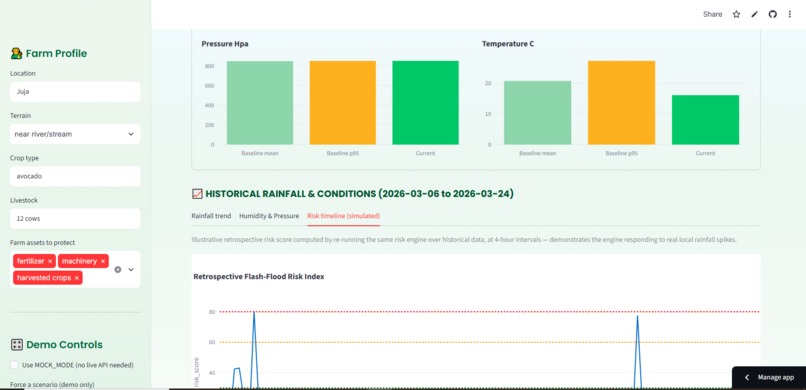
Task: Click the Force a scenario label
Action: [x=52, y=384]
